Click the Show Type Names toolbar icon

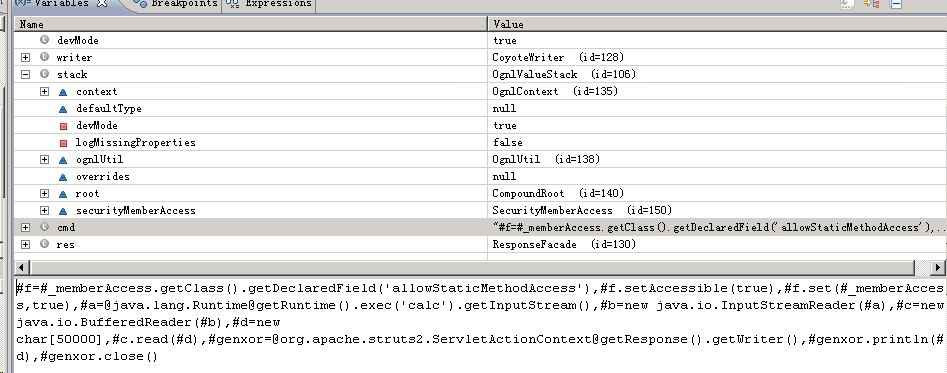(x=847, y=4)
